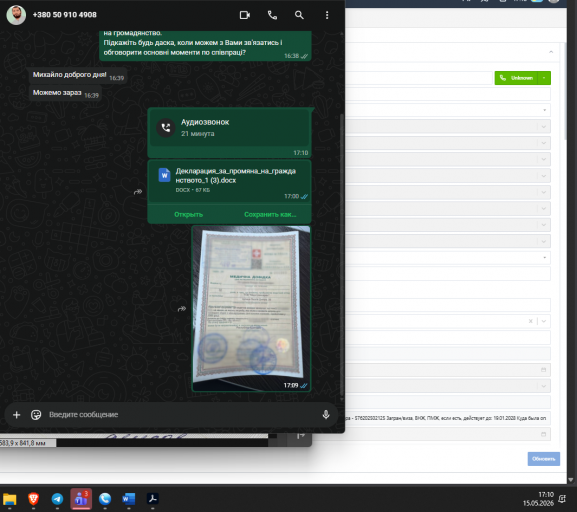The height and width of the screenshot is (512, 577).
Task: Click the arrow icon in PDF bottom bar
Action: pos(301,436)
